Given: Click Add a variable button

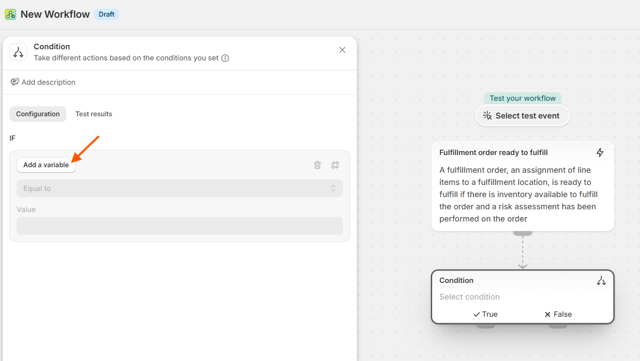Looking at the screenshot, I should pyautogui.click(x=46, y=165).
